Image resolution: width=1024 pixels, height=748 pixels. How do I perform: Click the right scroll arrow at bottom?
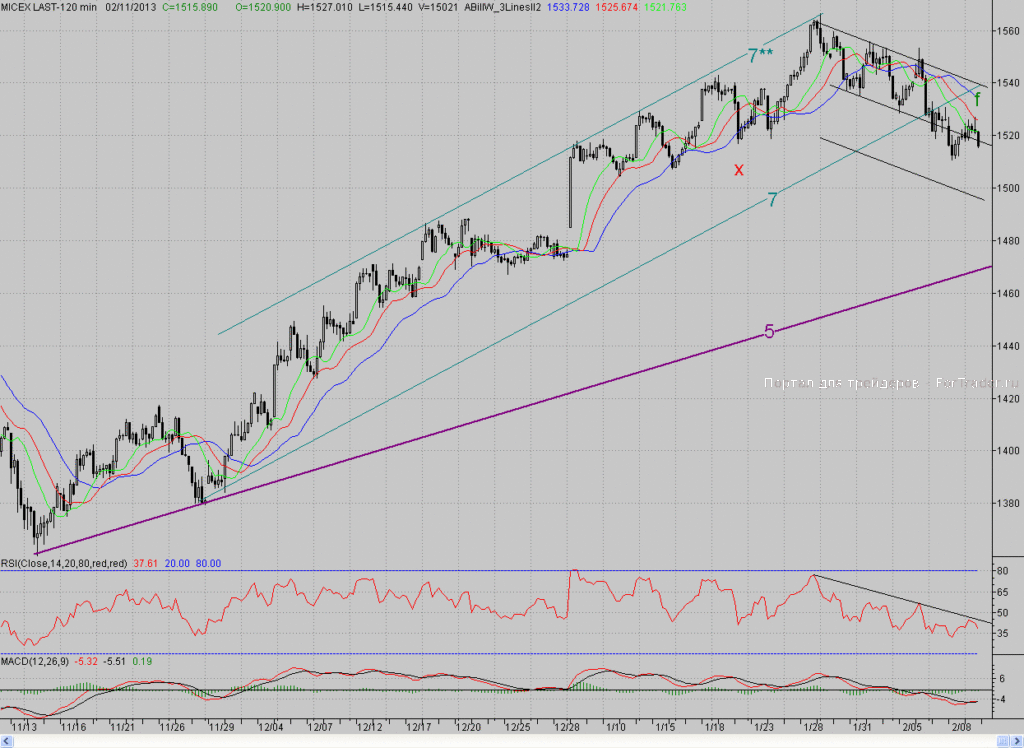click(x=1017, y=741)
